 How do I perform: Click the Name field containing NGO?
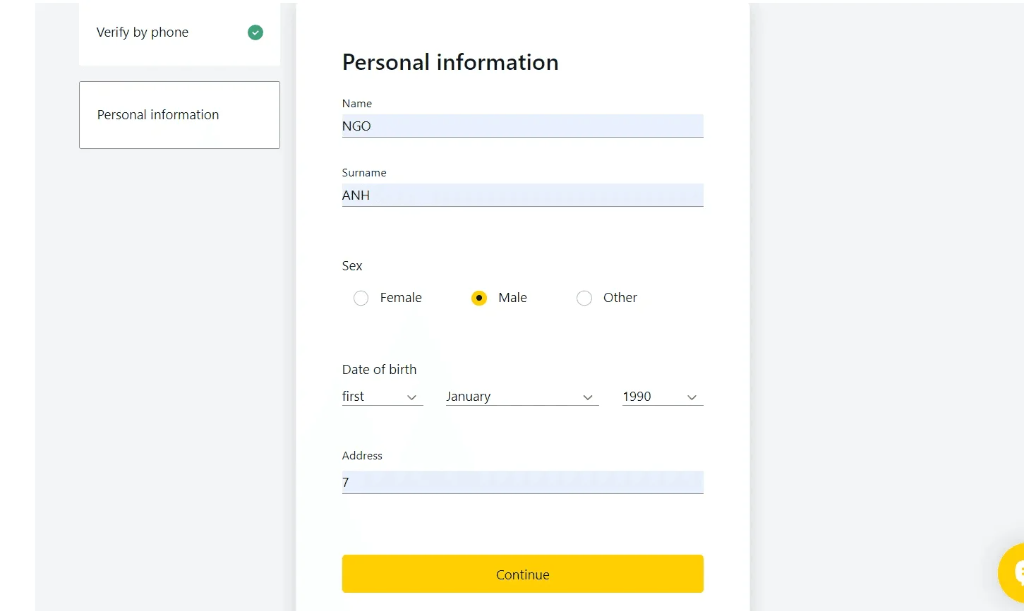coord(522,126)
